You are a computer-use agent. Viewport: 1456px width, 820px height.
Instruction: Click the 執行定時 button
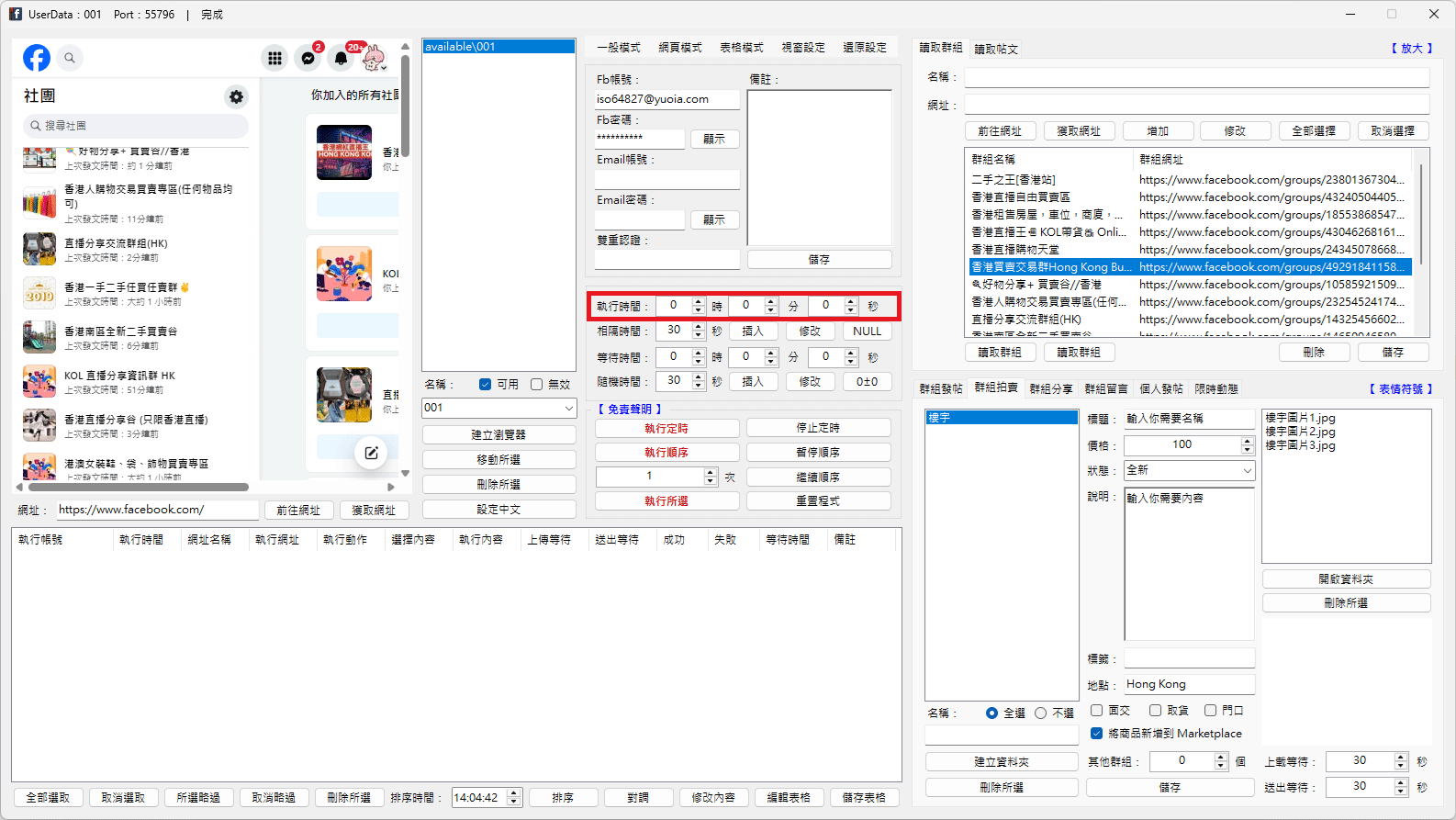pos(667,428)
